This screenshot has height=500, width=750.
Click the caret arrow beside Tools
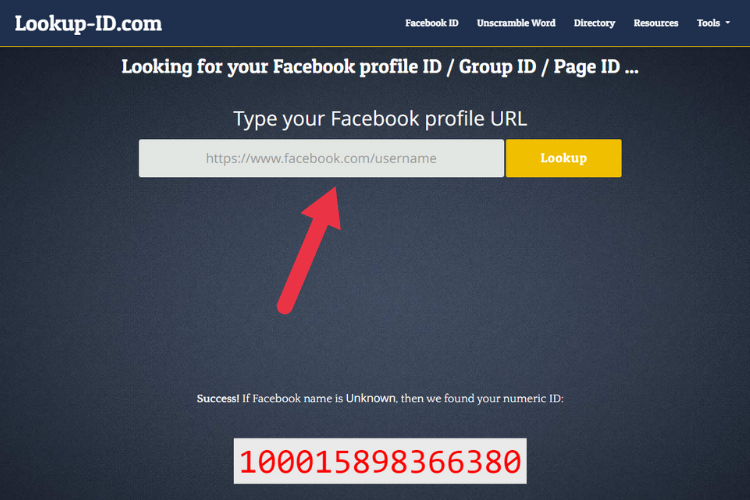tap(728, 23)
